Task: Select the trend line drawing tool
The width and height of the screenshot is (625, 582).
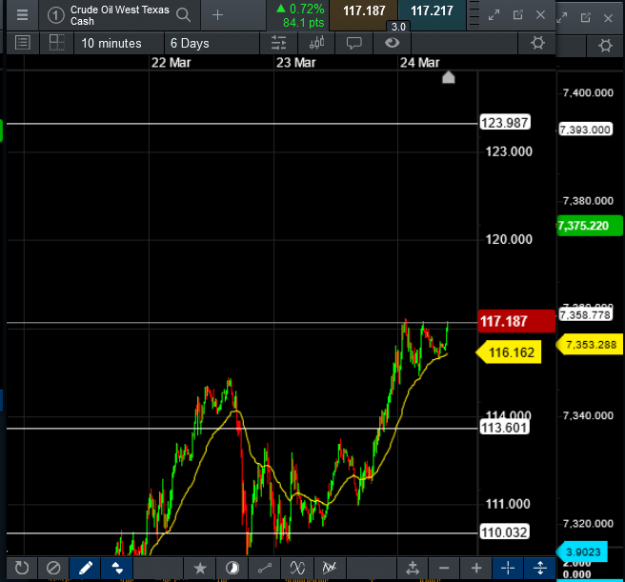Action: [x=265, y=568]
